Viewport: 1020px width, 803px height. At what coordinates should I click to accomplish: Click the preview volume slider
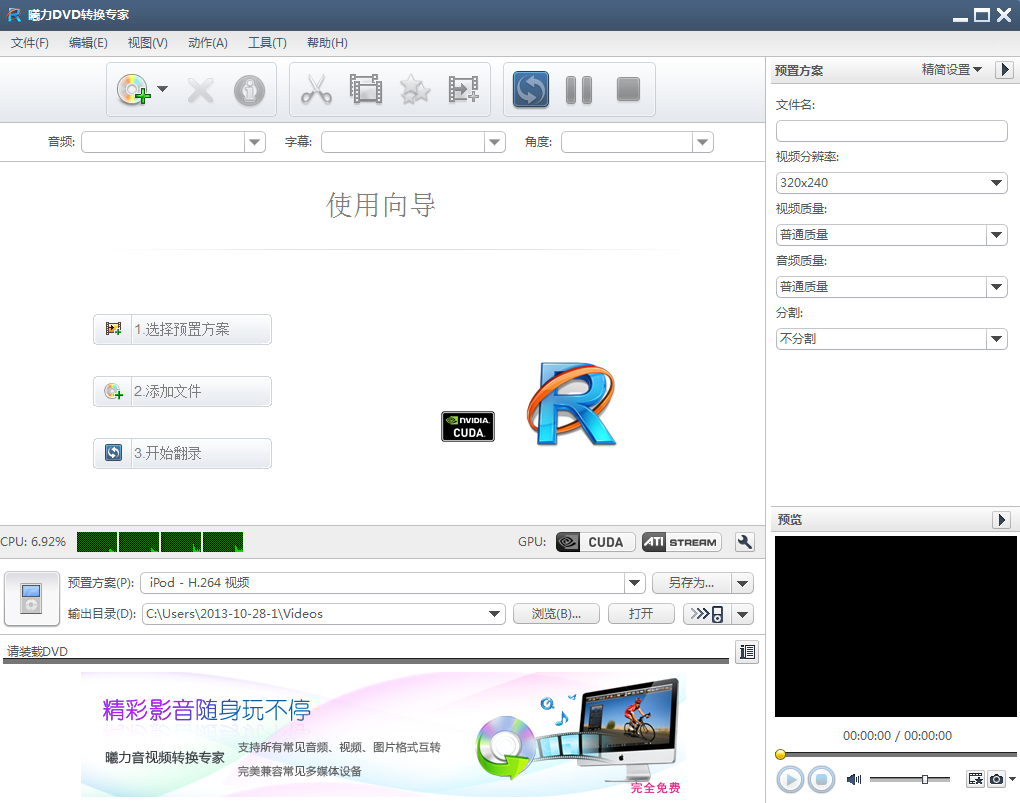coord(909,779)
